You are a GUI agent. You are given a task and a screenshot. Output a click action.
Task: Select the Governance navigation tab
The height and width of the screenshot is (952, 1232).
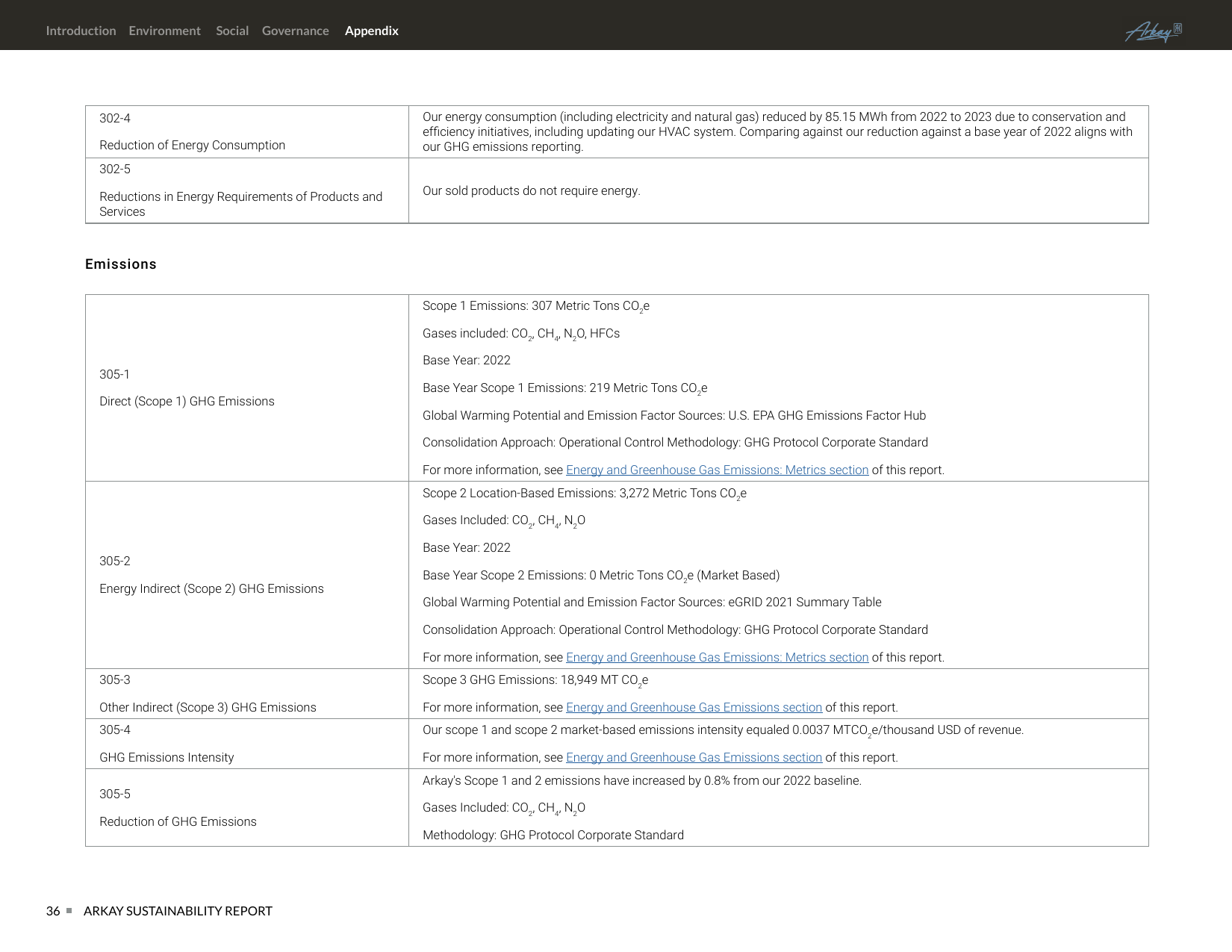pyautogui.click(x=295, y=31)
